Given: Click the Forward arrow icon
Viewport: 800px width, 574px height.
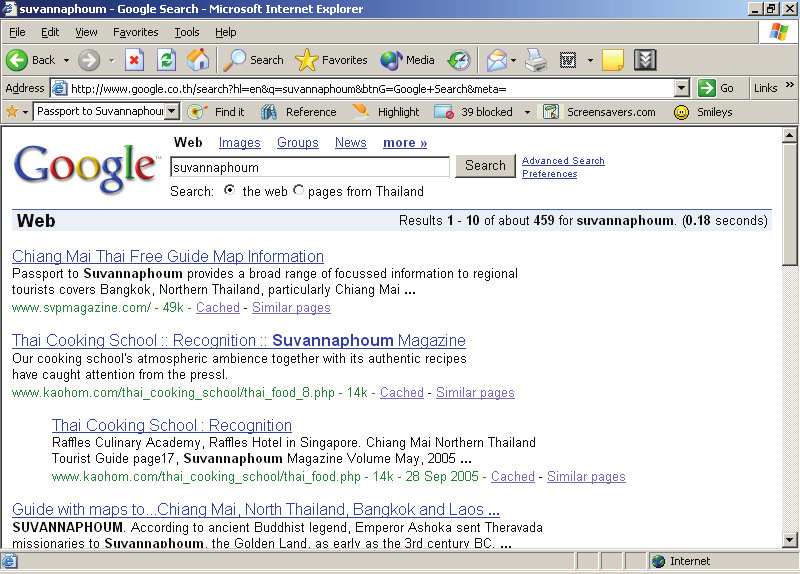Looking at the screenshot, I should tap(89, 60).
